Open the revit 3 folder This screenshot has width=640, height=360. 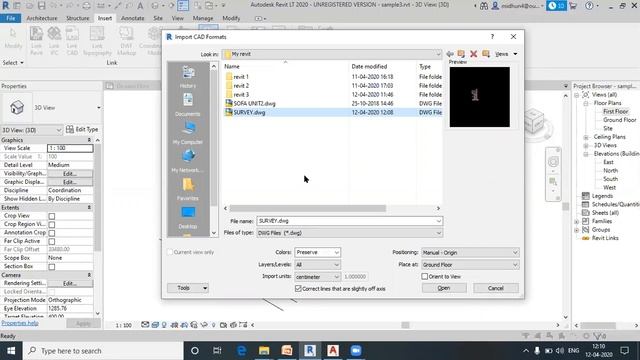(237, 95)
